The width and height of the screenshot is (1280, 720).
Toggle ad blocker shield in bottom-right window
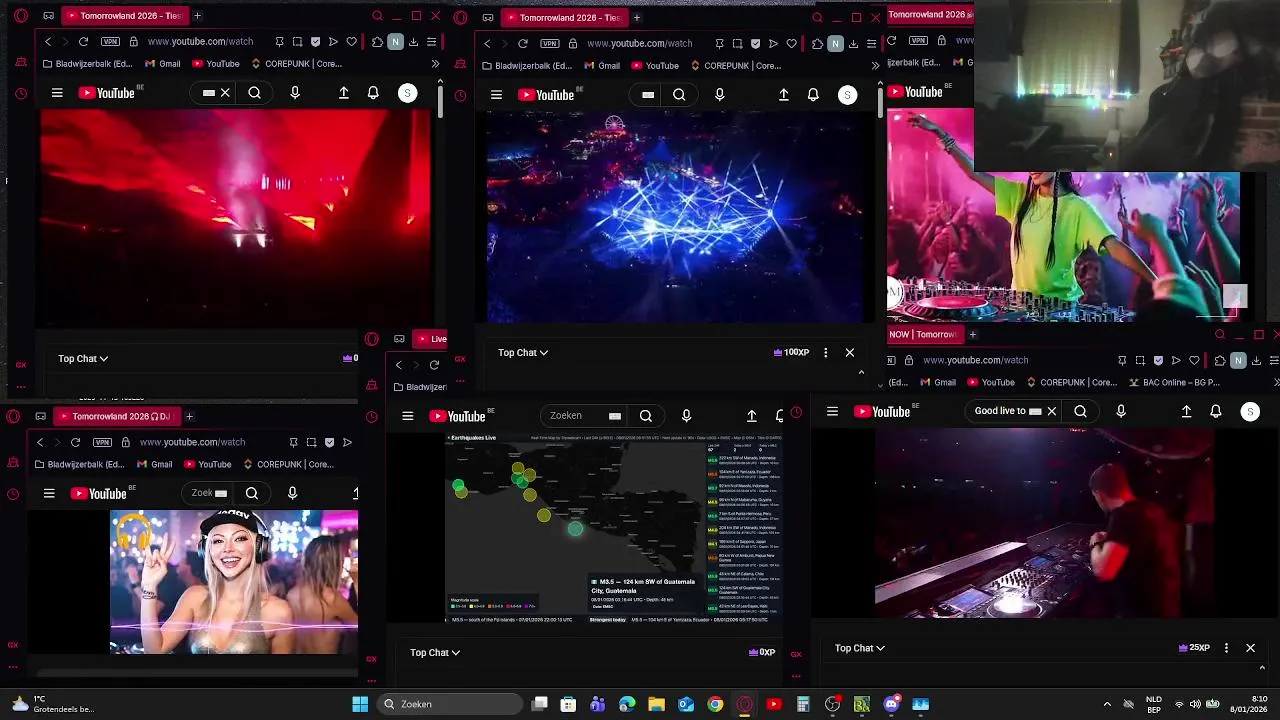point(1158,360)
